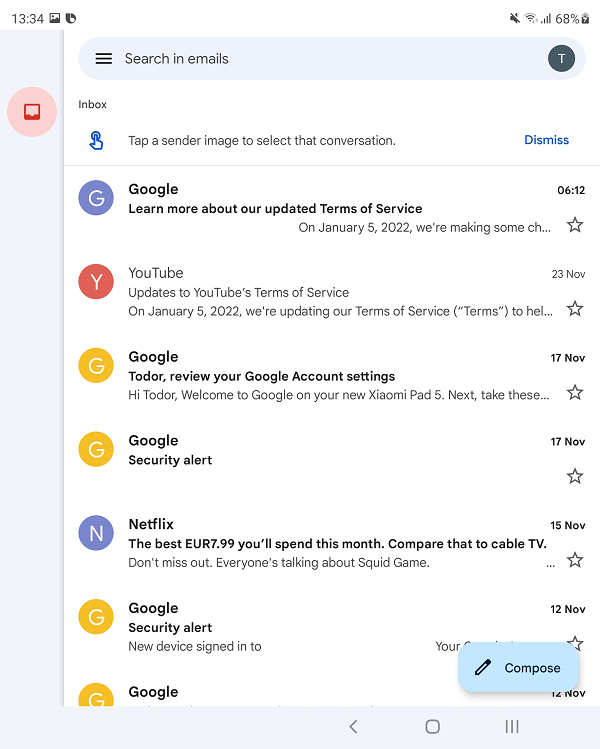Tap the Android home navigation button
Viewport: 600px width, 749px height.
(432, 727)
